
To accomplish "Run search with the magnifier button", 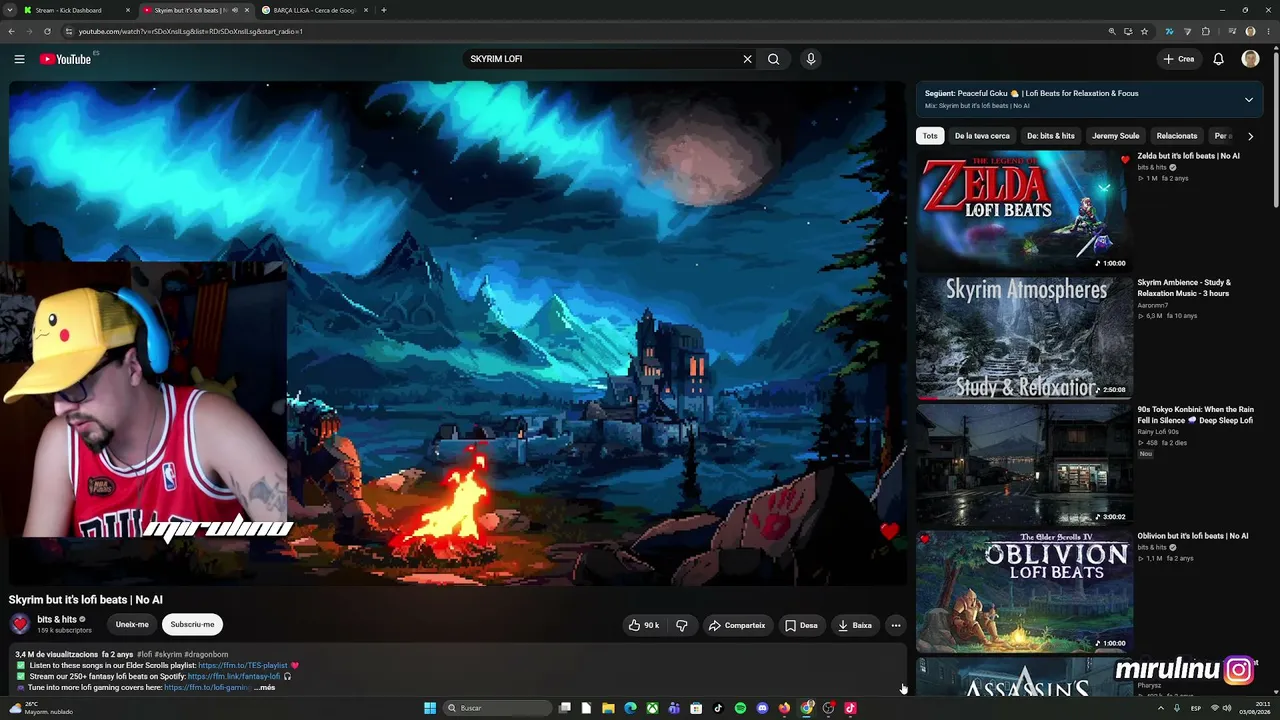I will (x=773, y=59).
